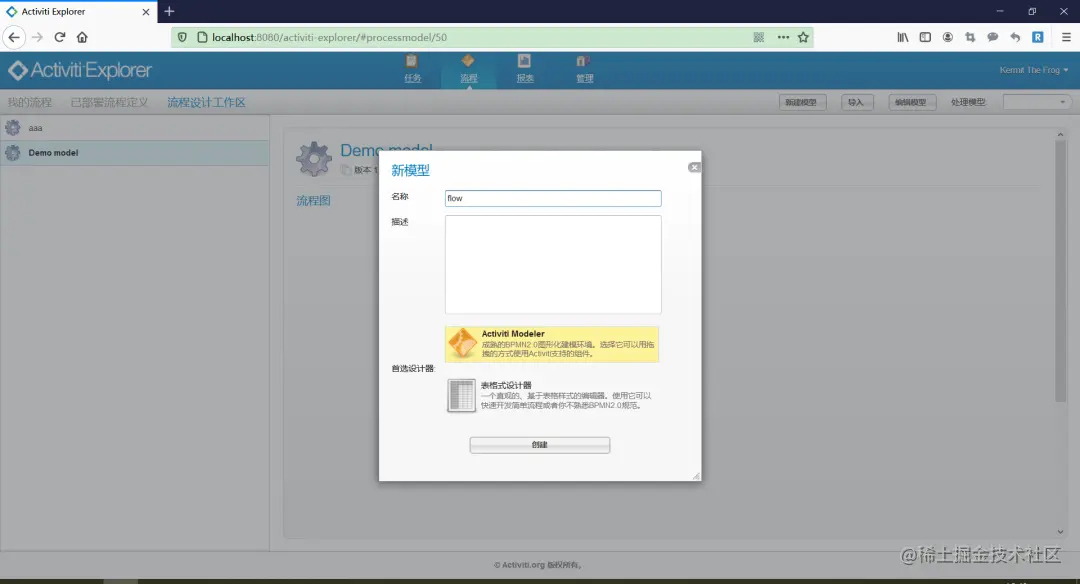Image resolution: width=1080 pixels, height=584 pixels.
Task: Click the address bar URL
Action: pos(329,37)
